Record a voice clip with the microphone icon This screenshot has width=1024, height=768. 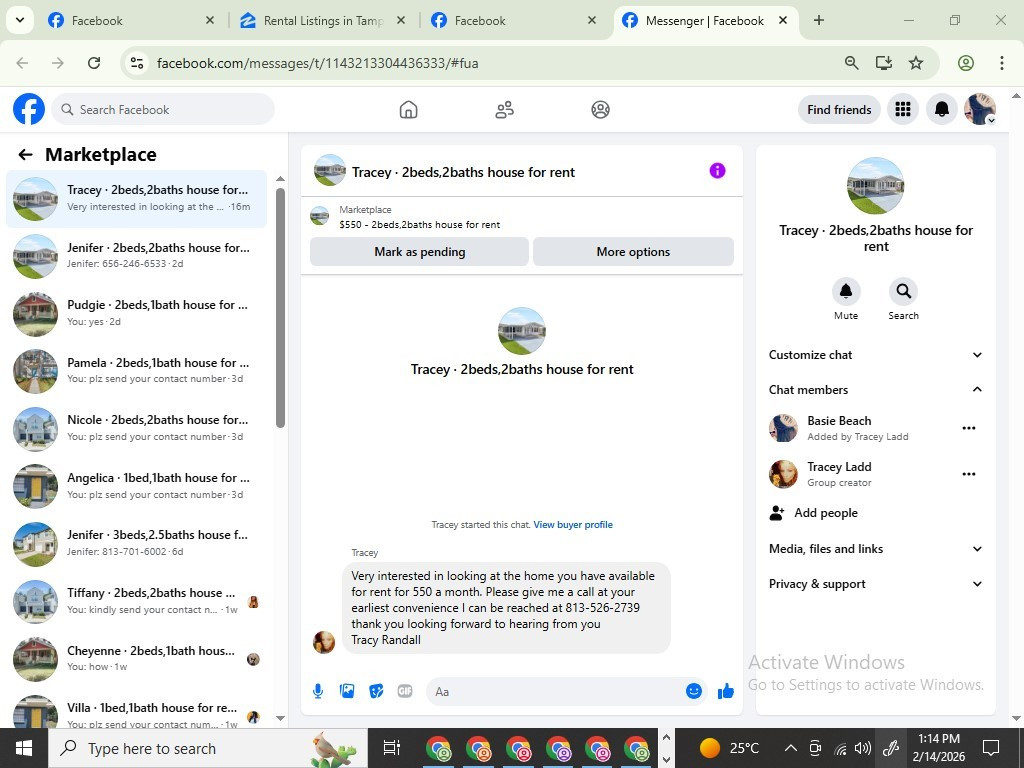[318, 691]
